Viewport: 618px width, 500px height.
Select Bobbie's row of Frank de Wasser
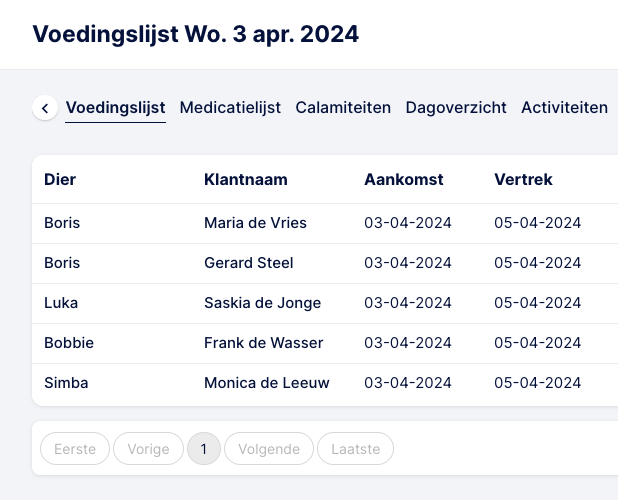pyautogui.click(x=325, y=344)
